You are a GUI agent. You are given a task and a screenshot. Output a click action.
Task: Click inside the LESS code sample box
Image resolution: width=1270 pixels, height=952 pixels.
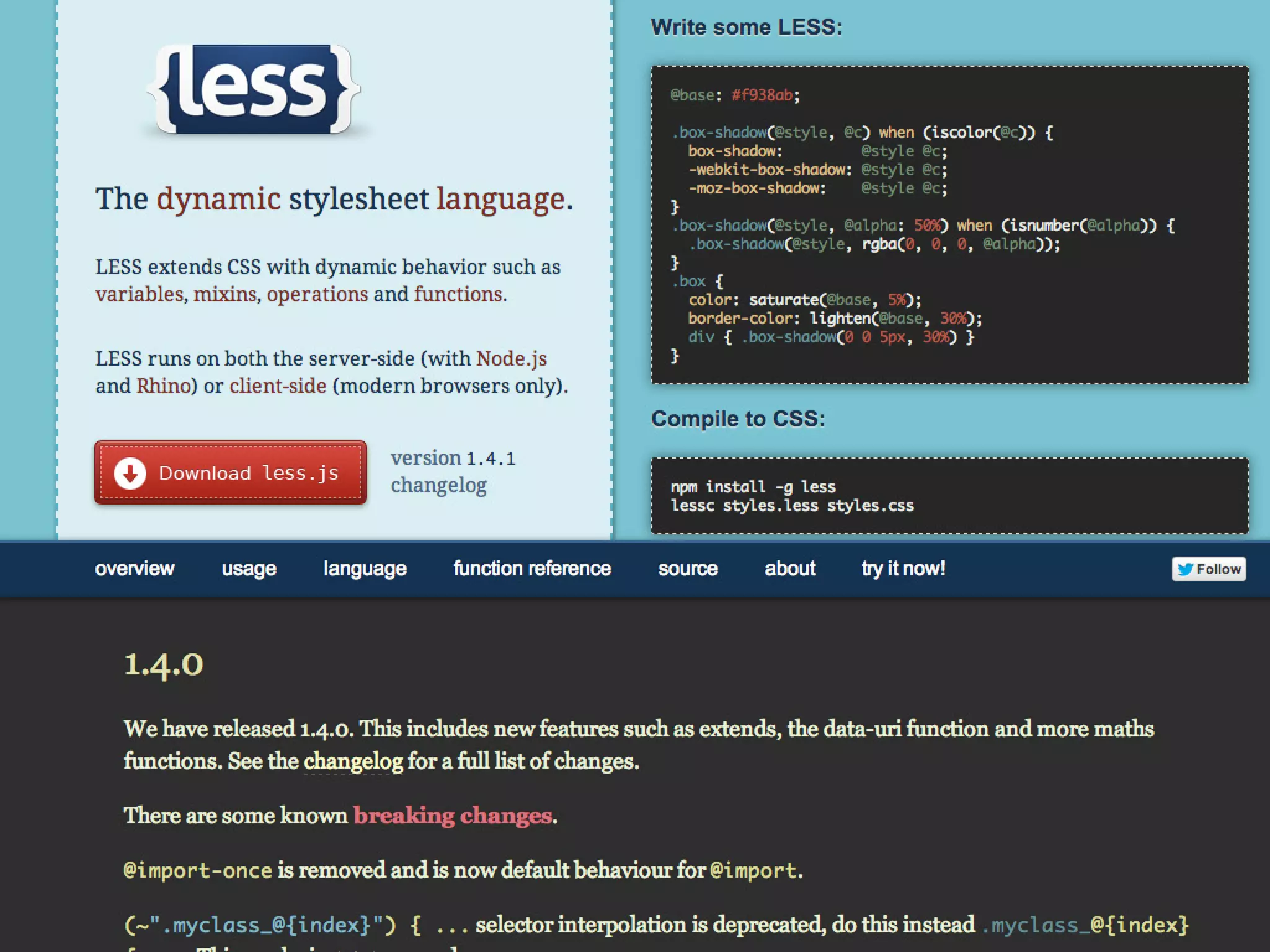[949, 225]
